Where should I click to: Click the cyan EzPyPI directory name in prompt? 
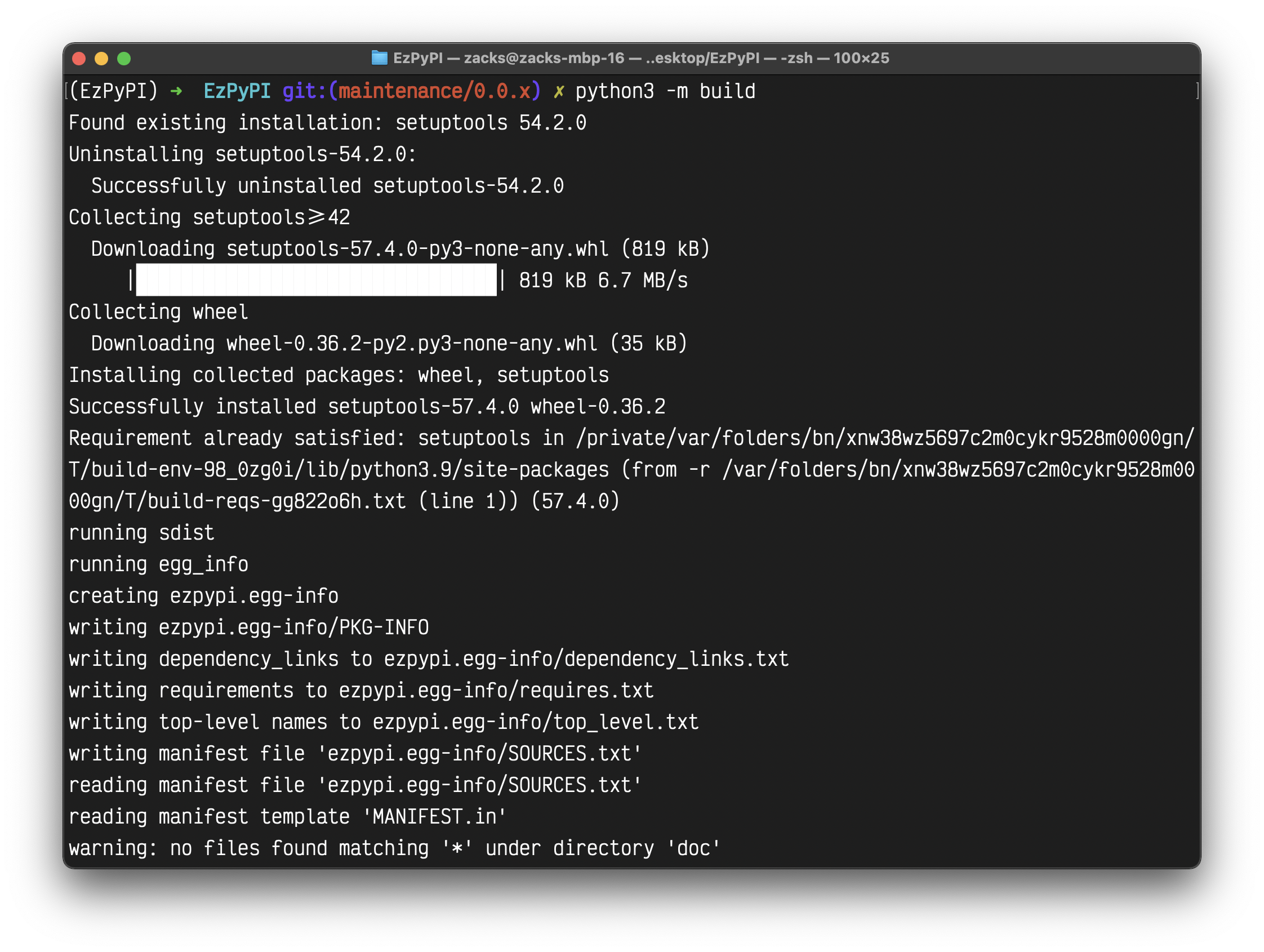tap(237, 91)
